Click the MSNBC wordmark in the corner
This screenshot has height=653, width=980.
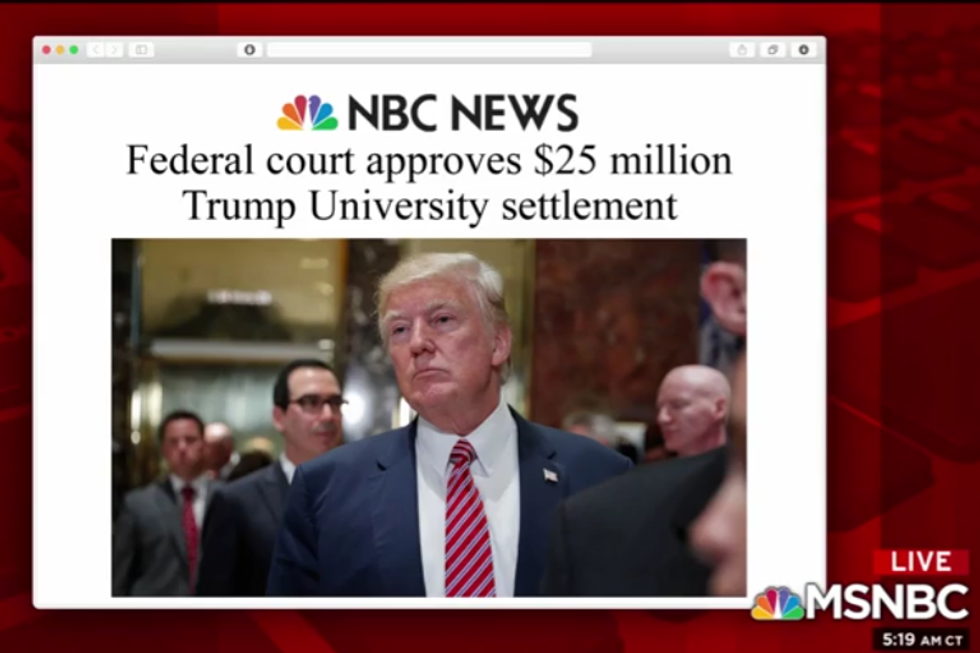(x=887, y=601)
